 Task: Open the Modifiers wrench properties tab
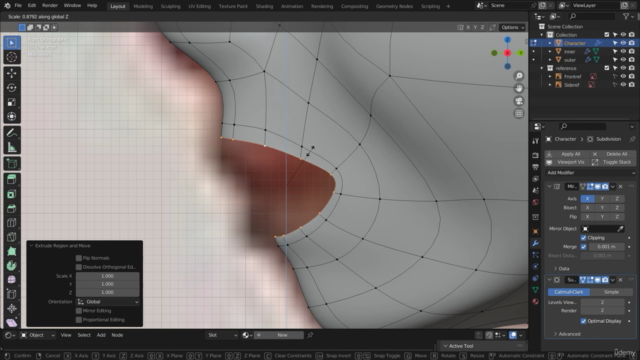point(535,243)
